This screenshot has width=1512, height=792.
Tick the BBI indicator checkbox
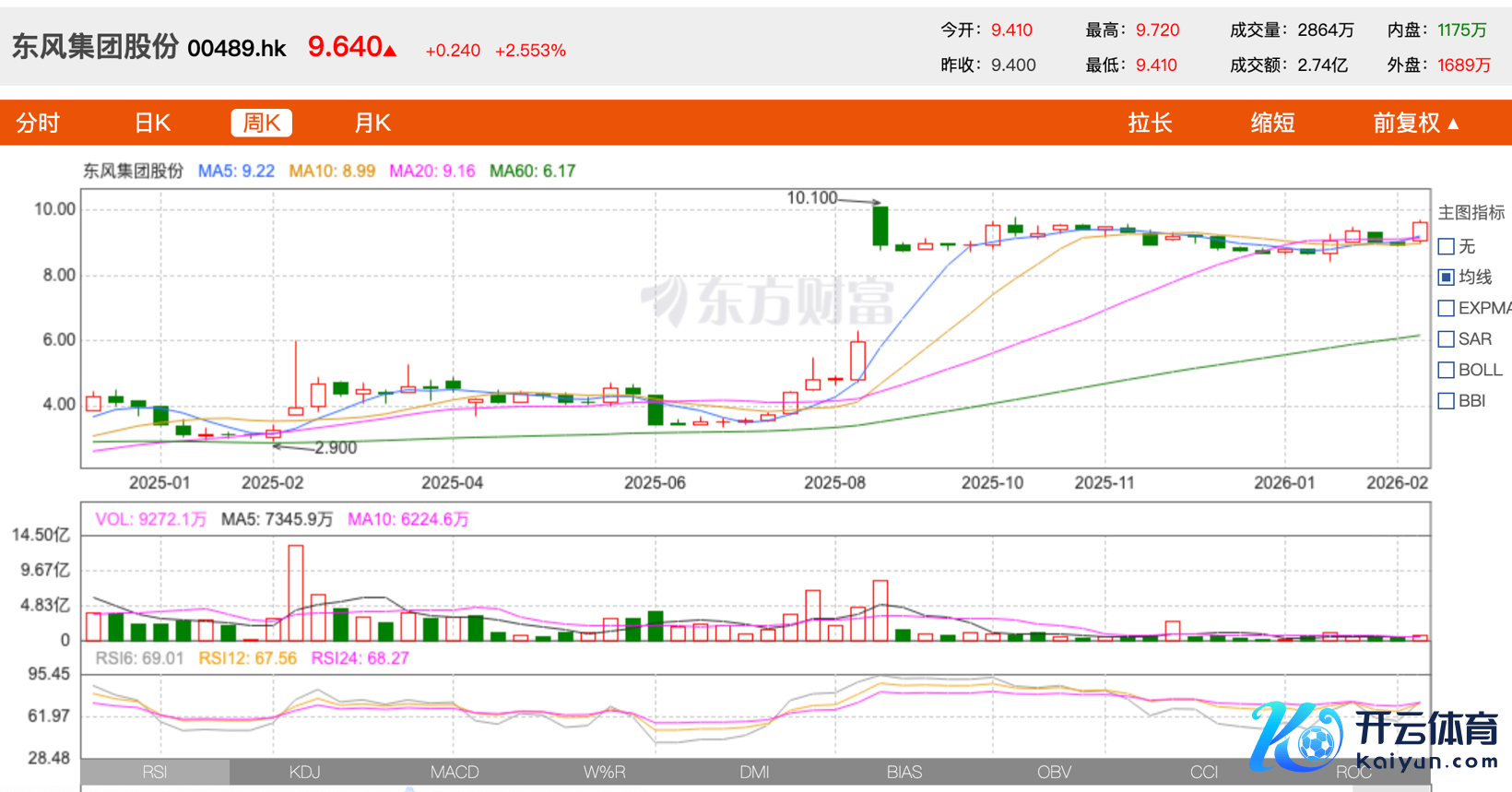[1447, 401]
